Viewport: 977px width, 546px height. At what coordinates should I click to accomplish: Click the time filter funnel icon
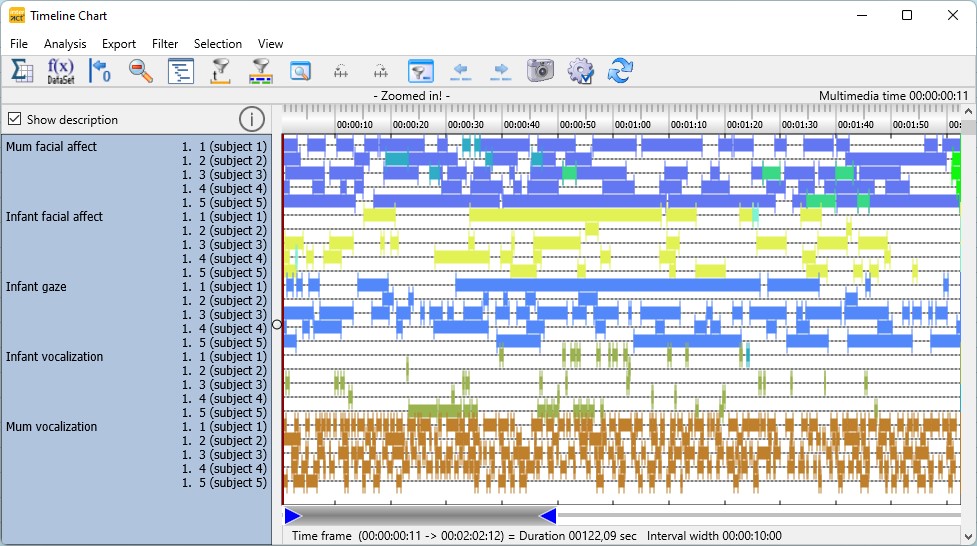point(221,70)
